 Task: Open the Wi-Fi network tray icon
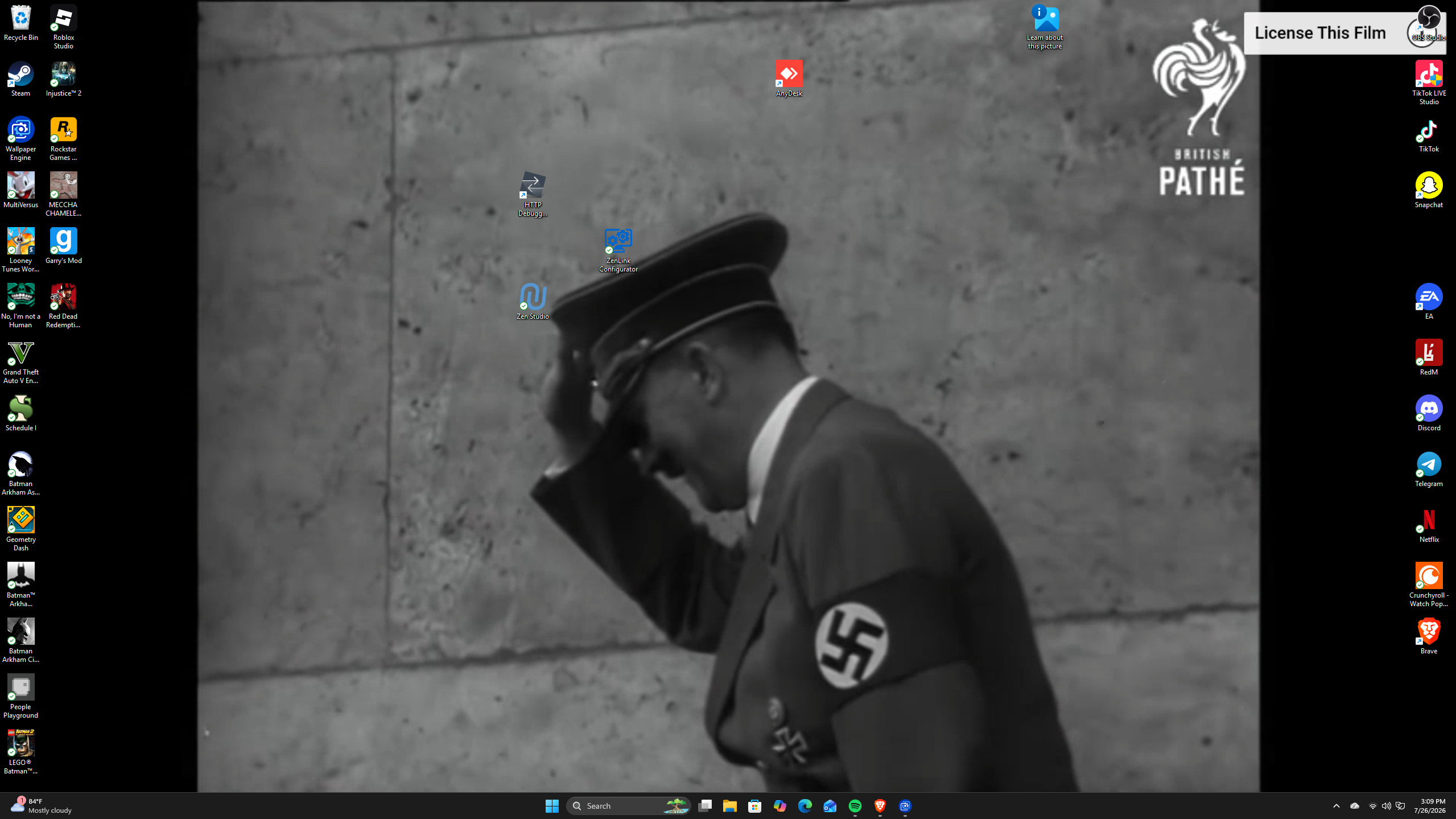click(1372, 806)
